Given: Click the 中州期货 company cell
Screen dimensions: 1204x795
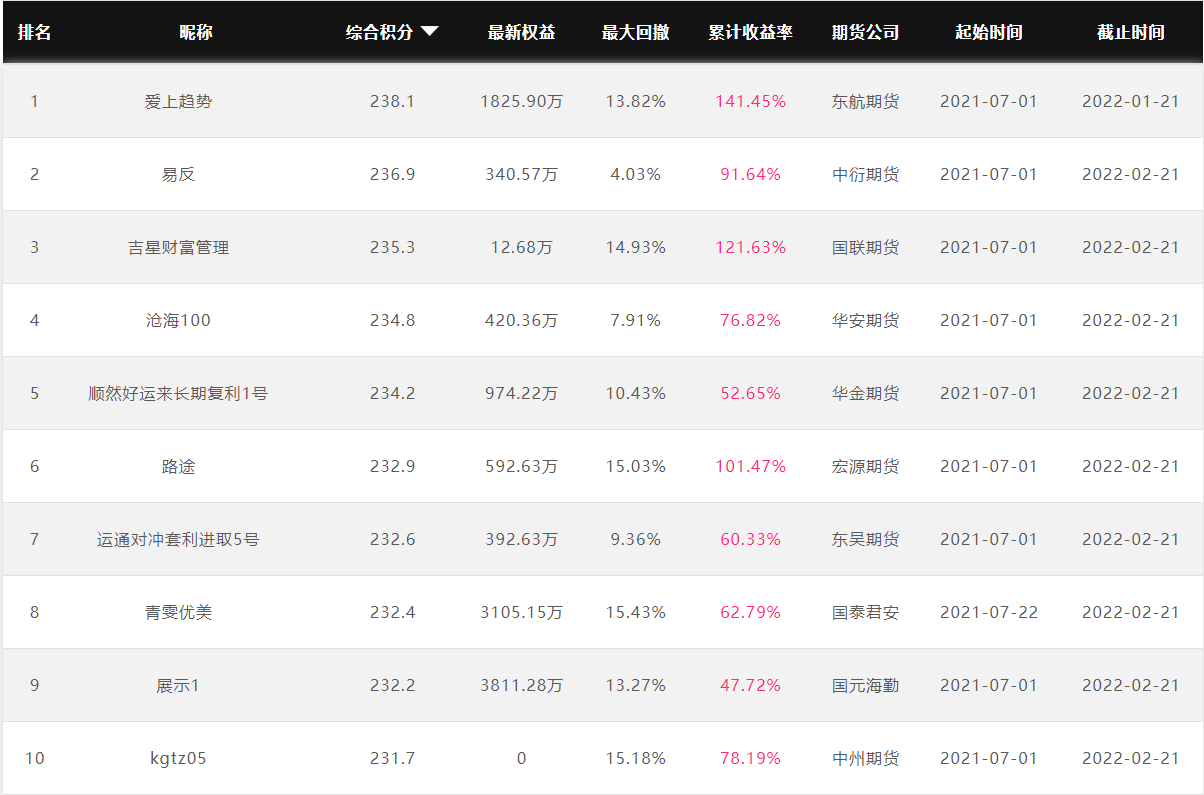Looking at the screenshot, I should click(x=866, y=758).
